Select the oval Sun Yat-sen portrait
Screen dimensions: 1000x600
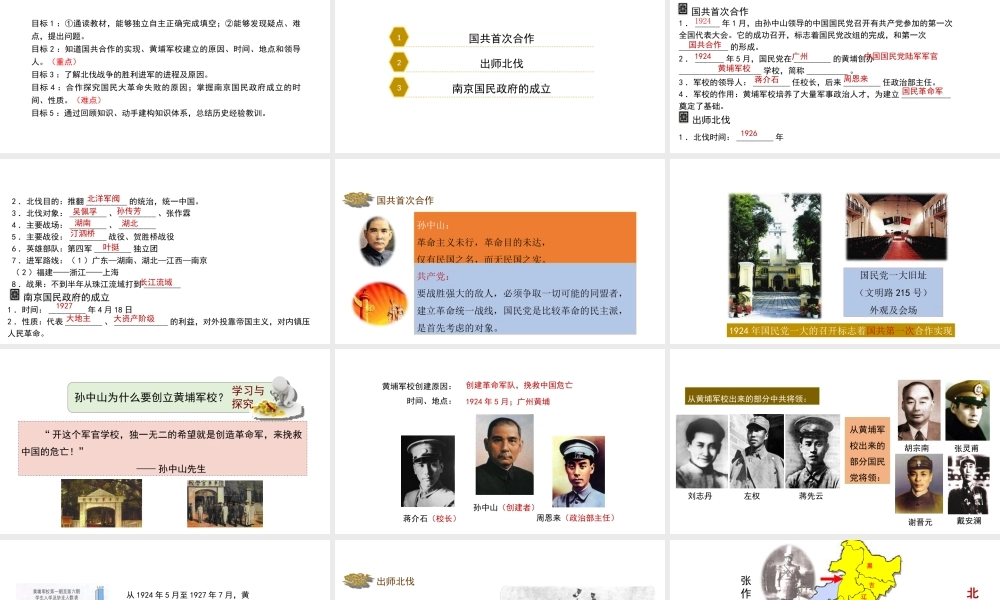coord(377,240)
